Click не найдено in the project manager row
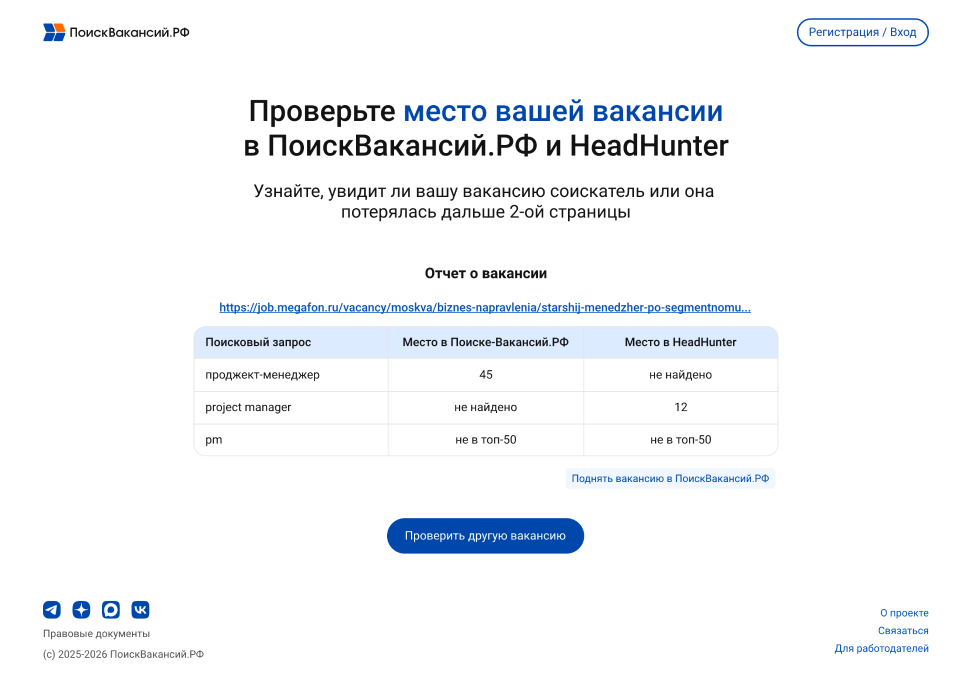This screenshot has width=972, height=678. pos(485,407)
